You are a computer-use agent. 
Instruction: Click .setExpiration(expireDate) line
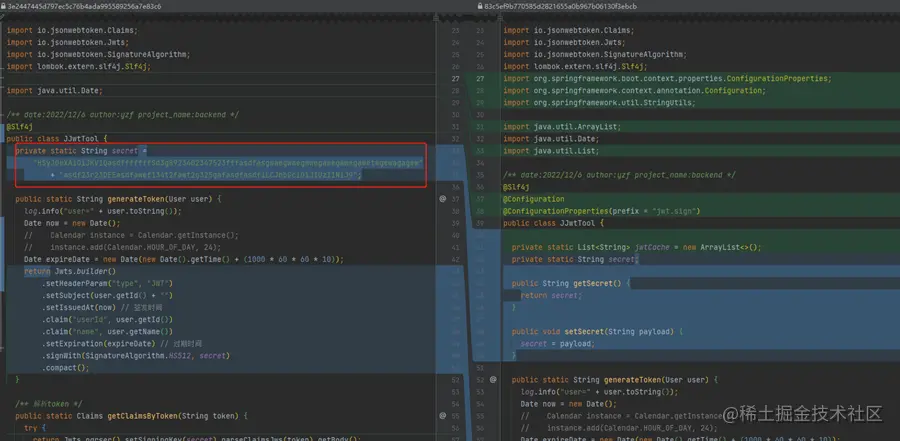(122, 344)
